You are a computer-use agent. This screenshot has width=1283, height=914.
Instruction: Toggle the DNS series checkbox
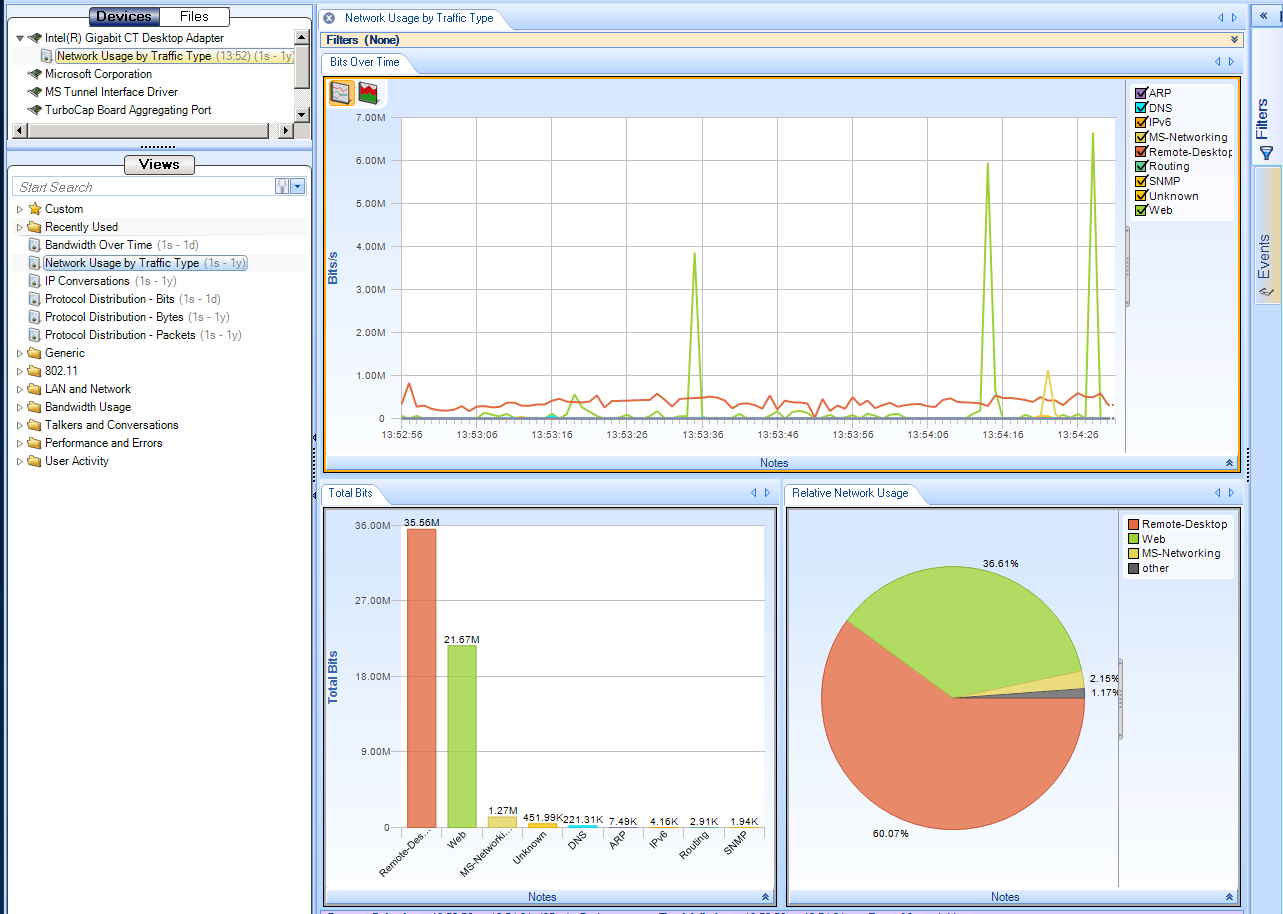click(1141, 108)
